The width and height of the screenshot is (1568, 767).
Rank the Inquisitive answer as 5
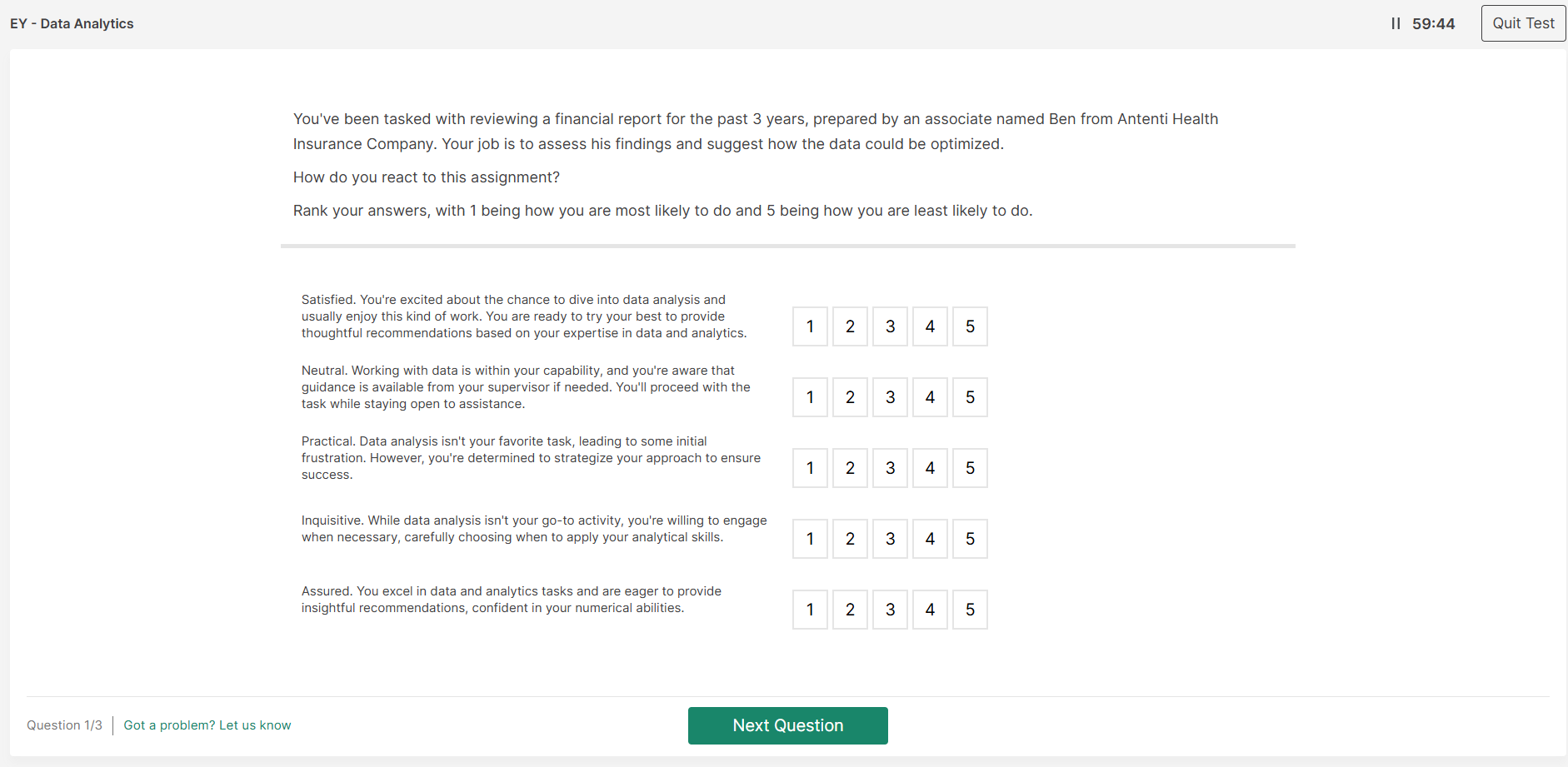[970, 539]
